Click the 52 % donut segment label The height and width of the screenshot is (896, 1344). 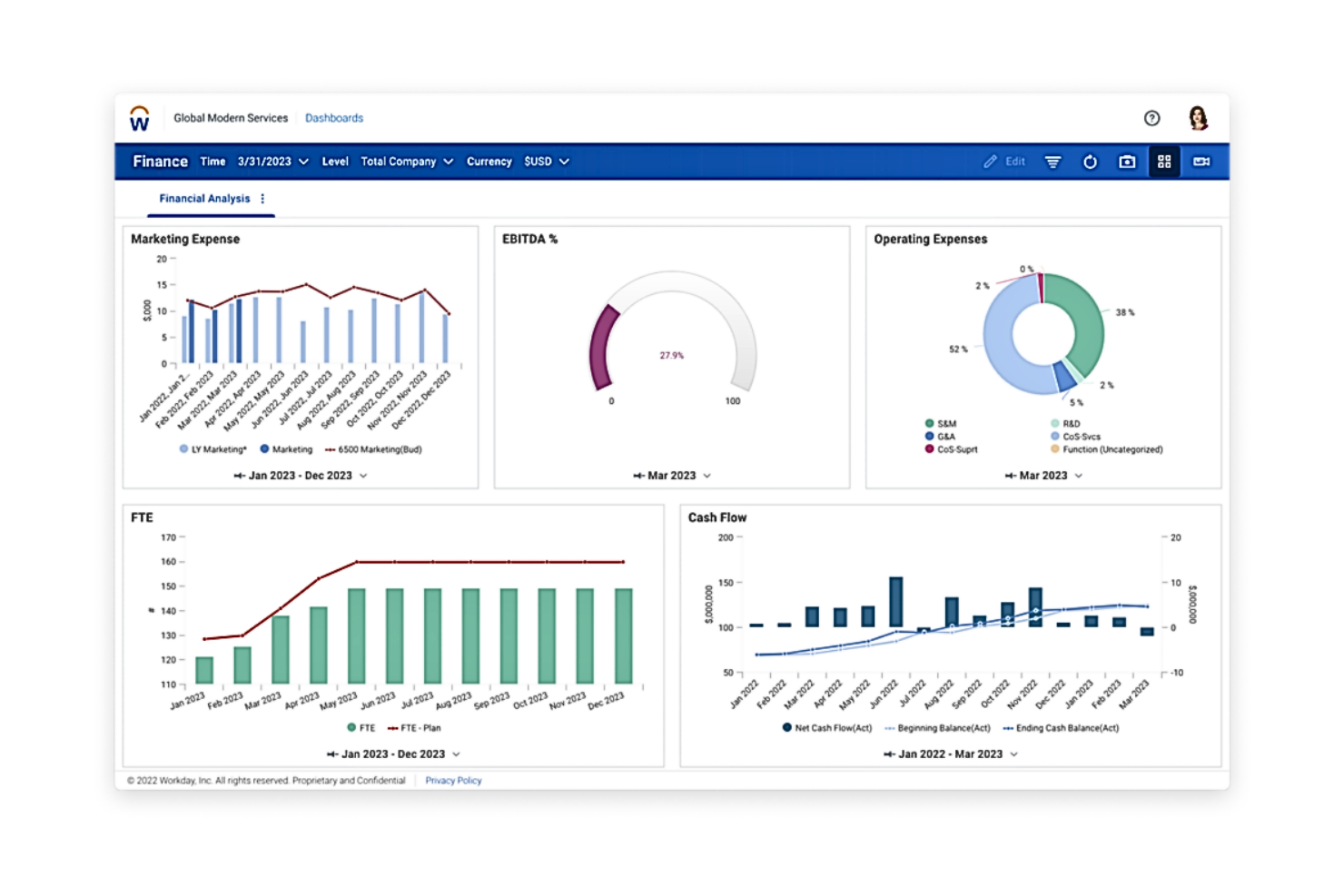pos(958,350)
